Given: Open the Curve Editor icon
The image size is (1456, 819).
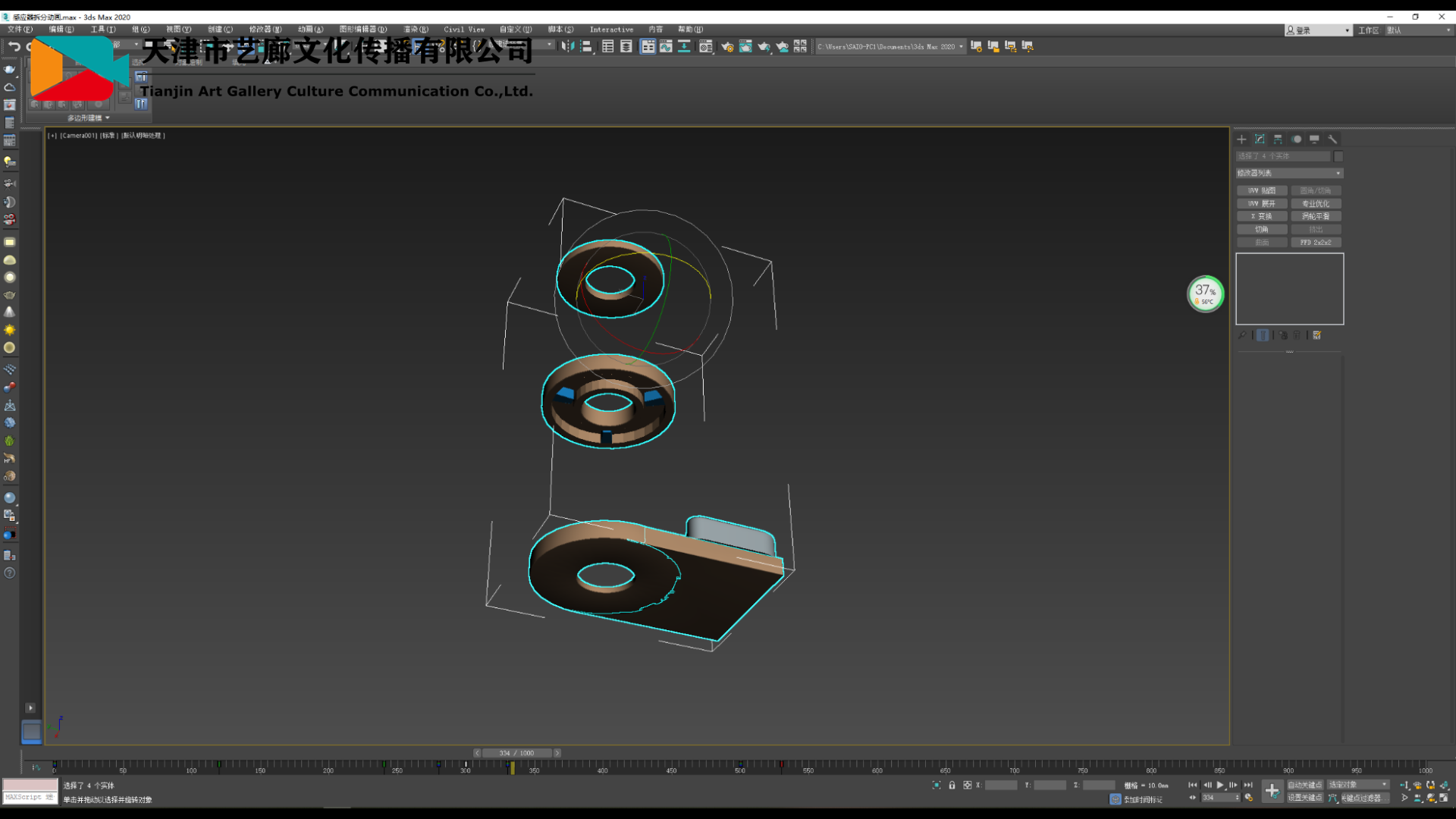Looking at the screenshot, I should (666, 46).
